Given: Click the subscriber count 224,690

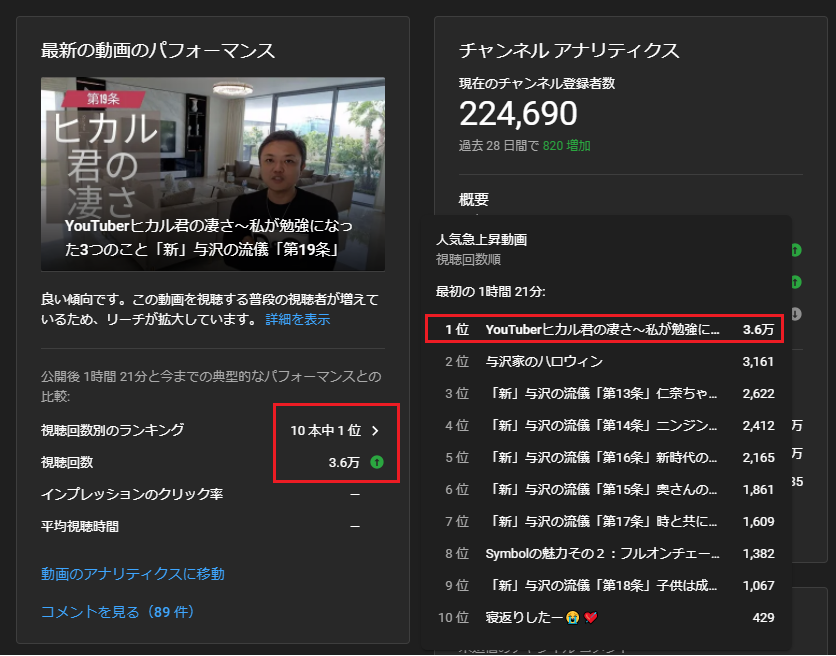Looking at the screenshot, I should coord(518,114).
